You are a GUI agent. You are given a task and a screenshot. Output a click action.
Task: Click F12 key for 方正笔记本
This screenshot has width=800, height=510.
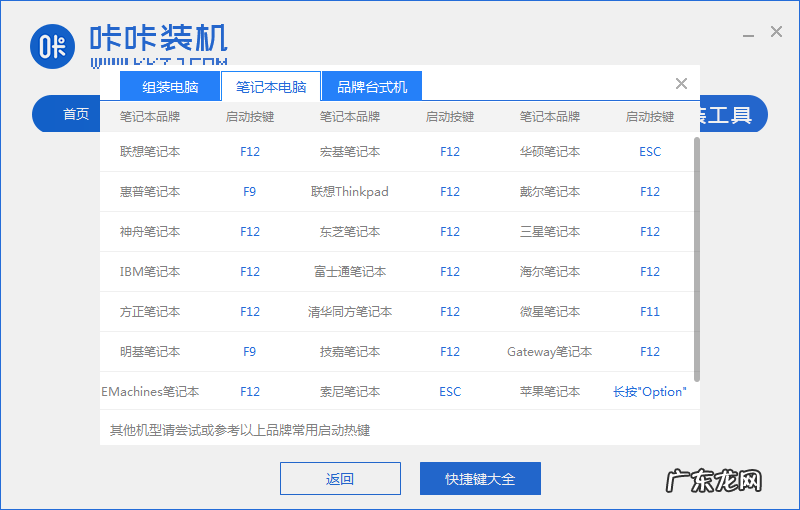click(250, 312)
